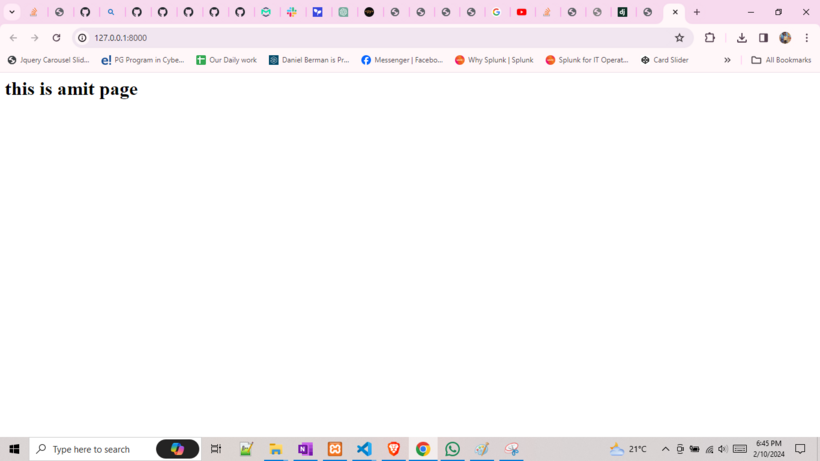
Task: View site information icon in address bar
Action: coord(82,38)
